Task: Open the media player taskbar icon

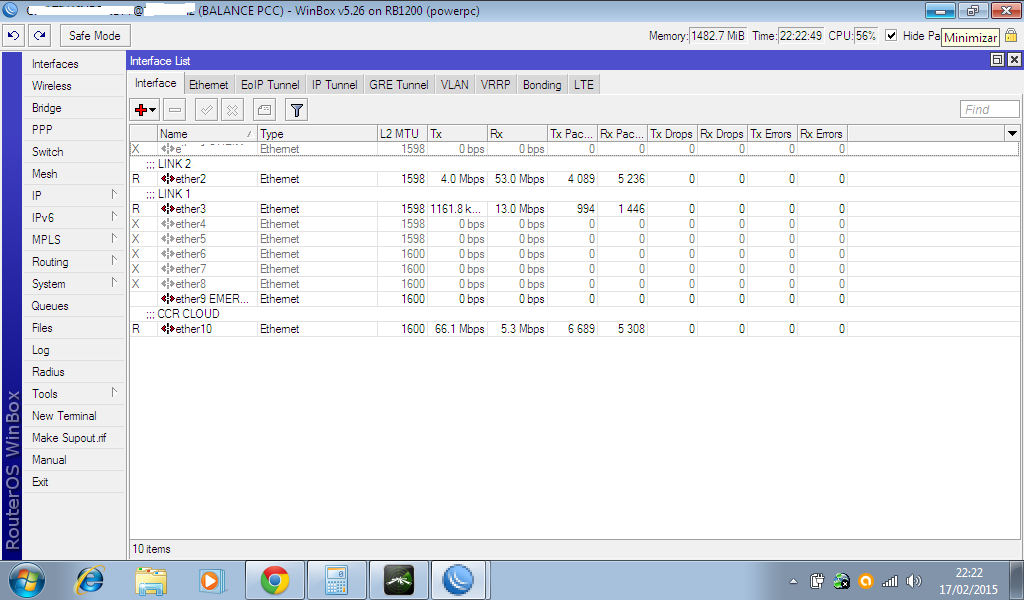Action: click(x=211, y=580)
